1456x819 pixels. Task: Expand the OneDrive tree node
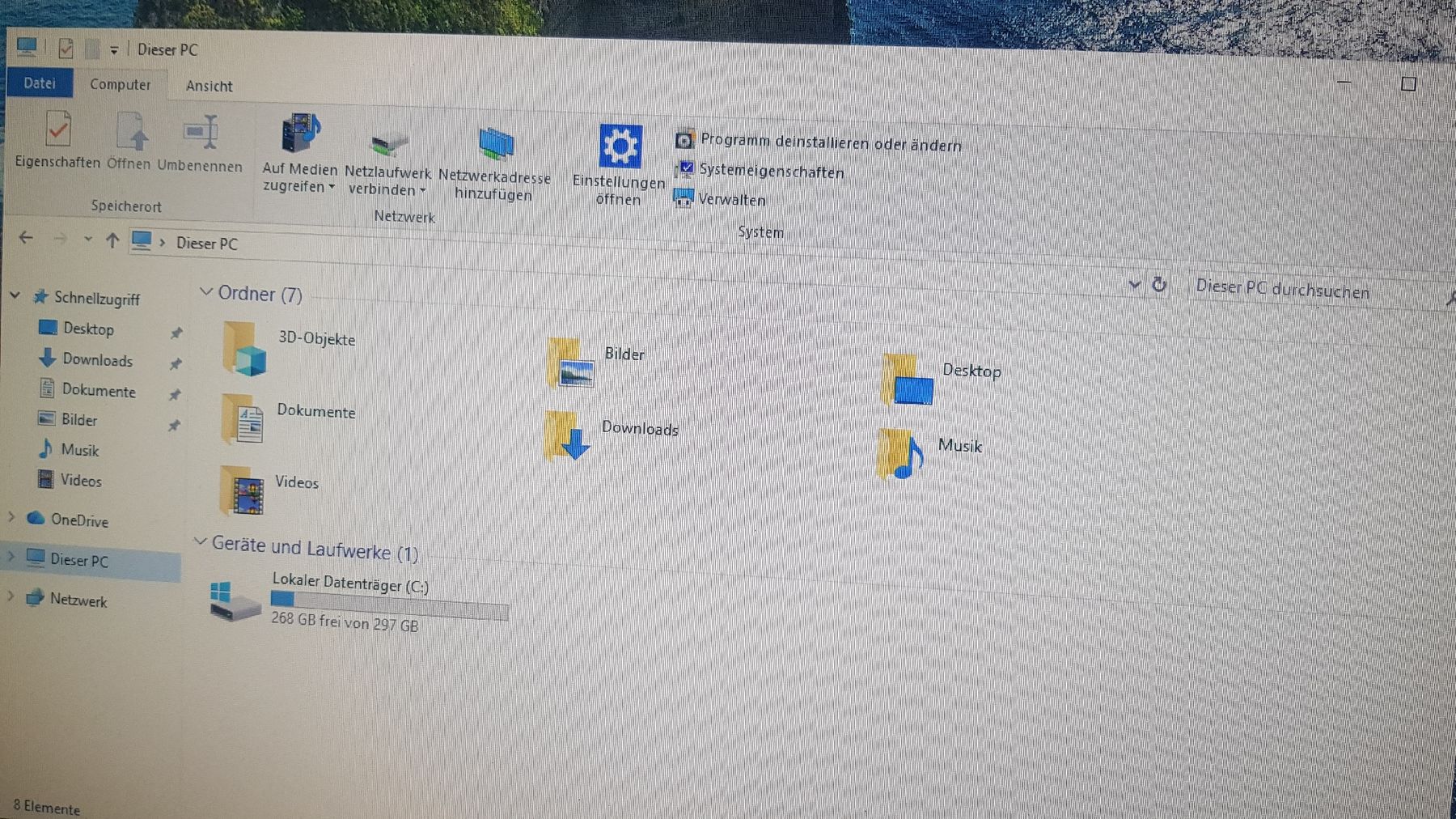click(x=11, y=516)
